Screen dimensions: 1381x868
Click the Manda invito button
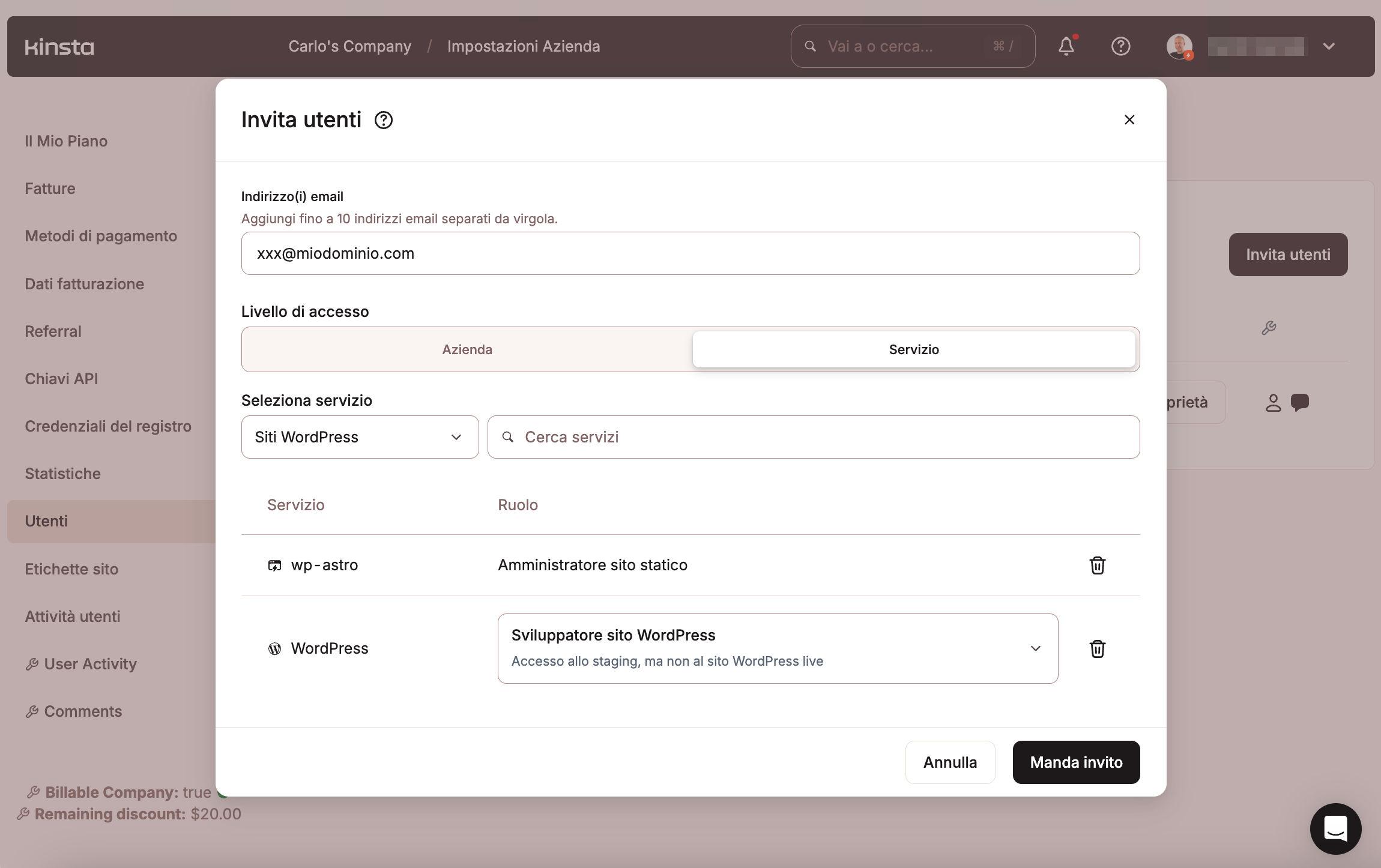tap(1075, 762)
